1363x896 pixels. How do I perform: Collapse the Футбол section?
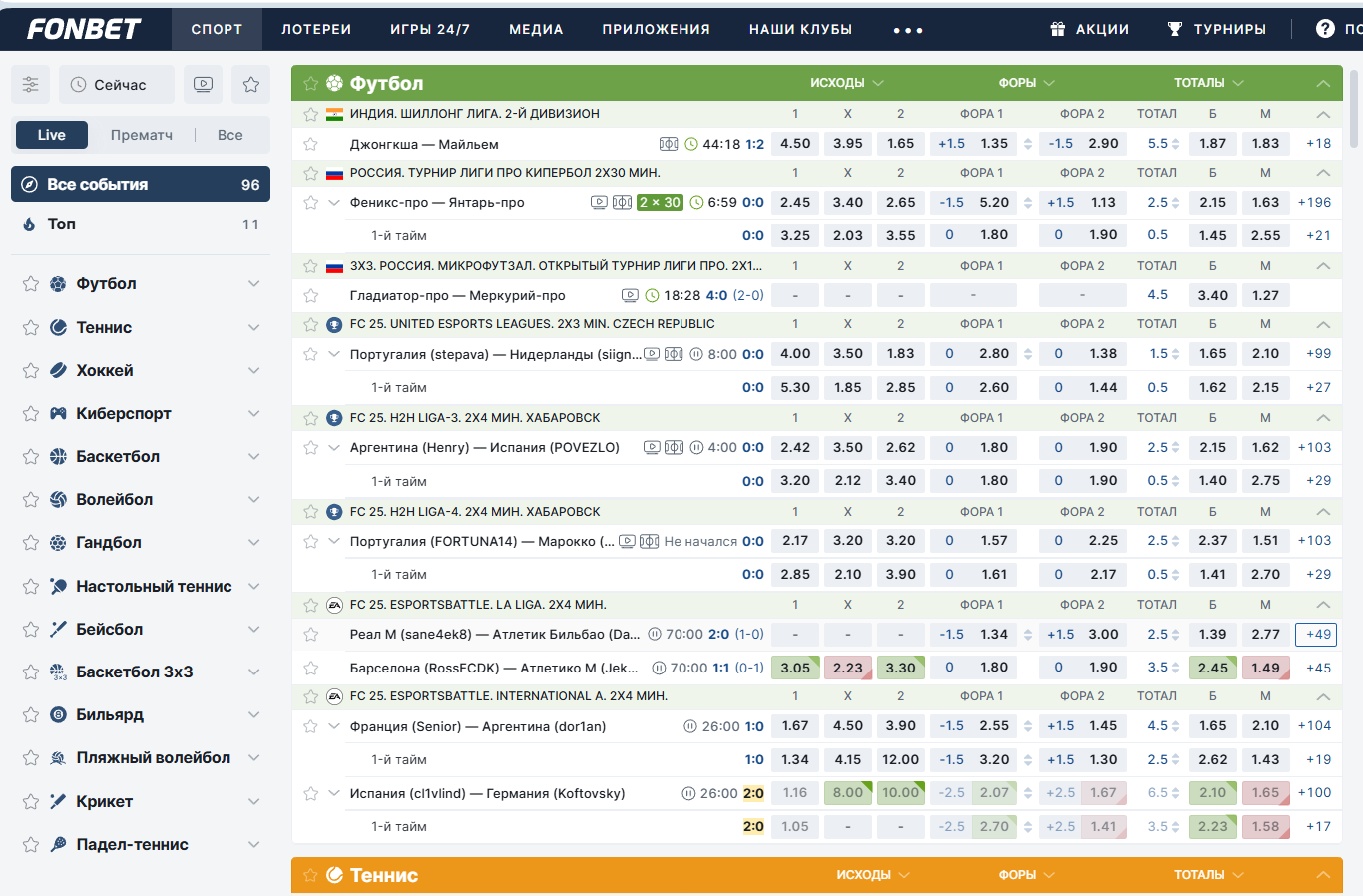[x=1323, y=83]
